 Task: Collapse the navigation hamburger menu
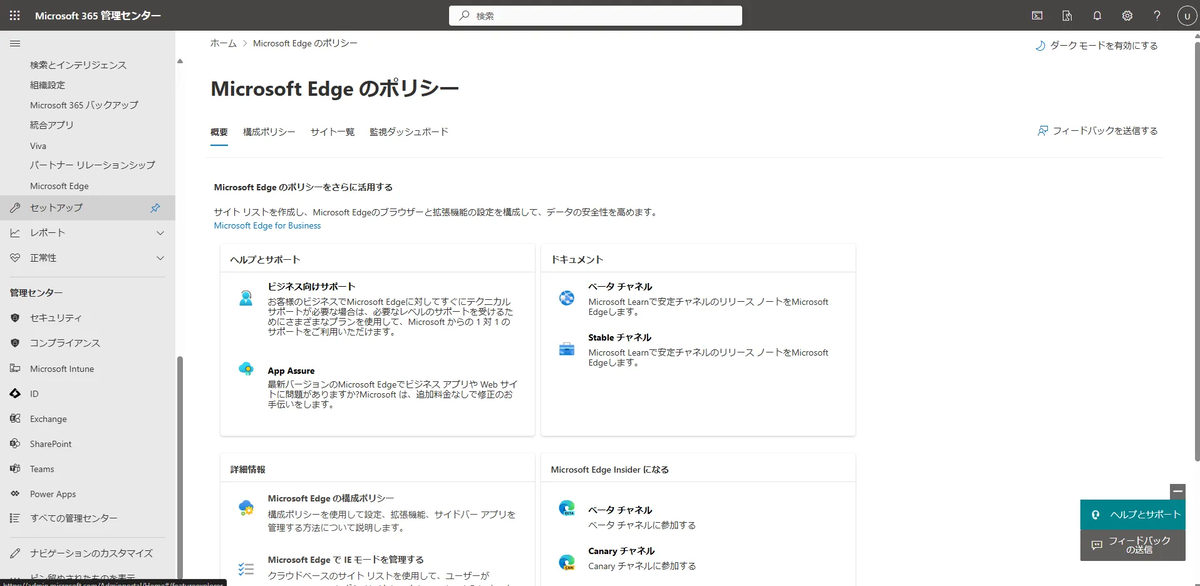click(x=15, y=43)
